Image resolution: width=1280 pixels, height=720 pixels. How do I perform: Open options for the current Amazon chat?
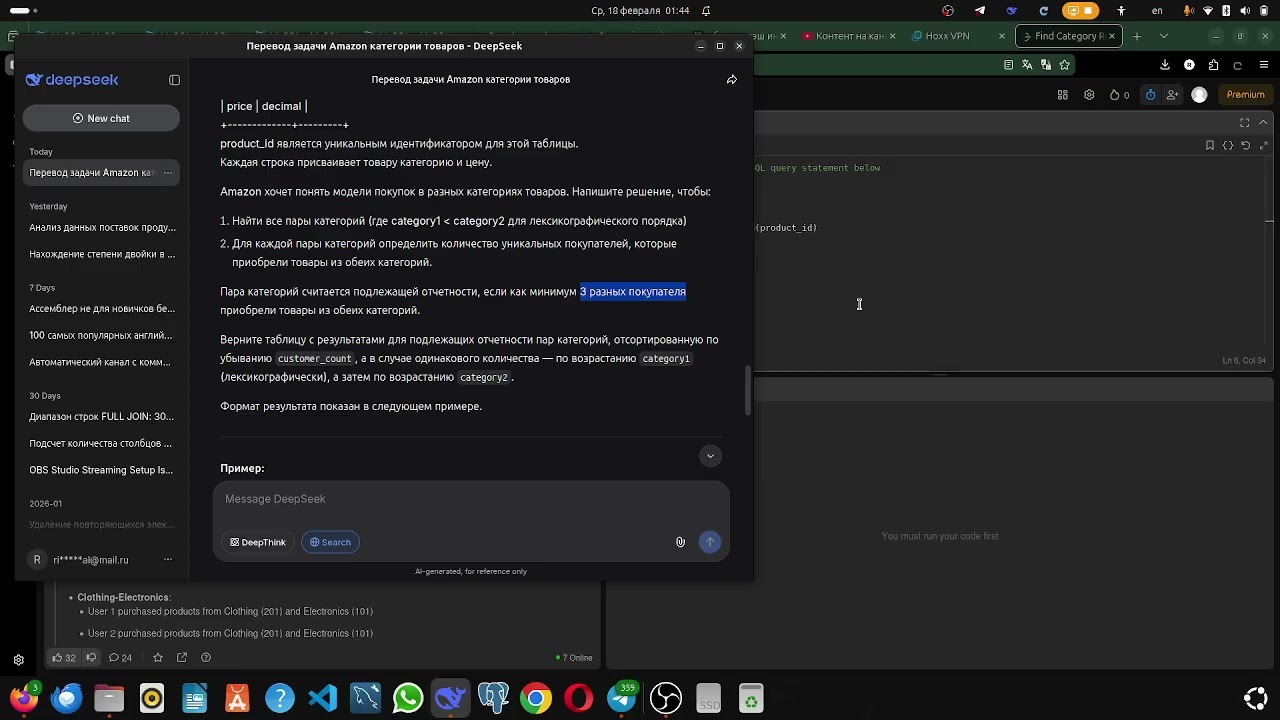tap(168, 173)
